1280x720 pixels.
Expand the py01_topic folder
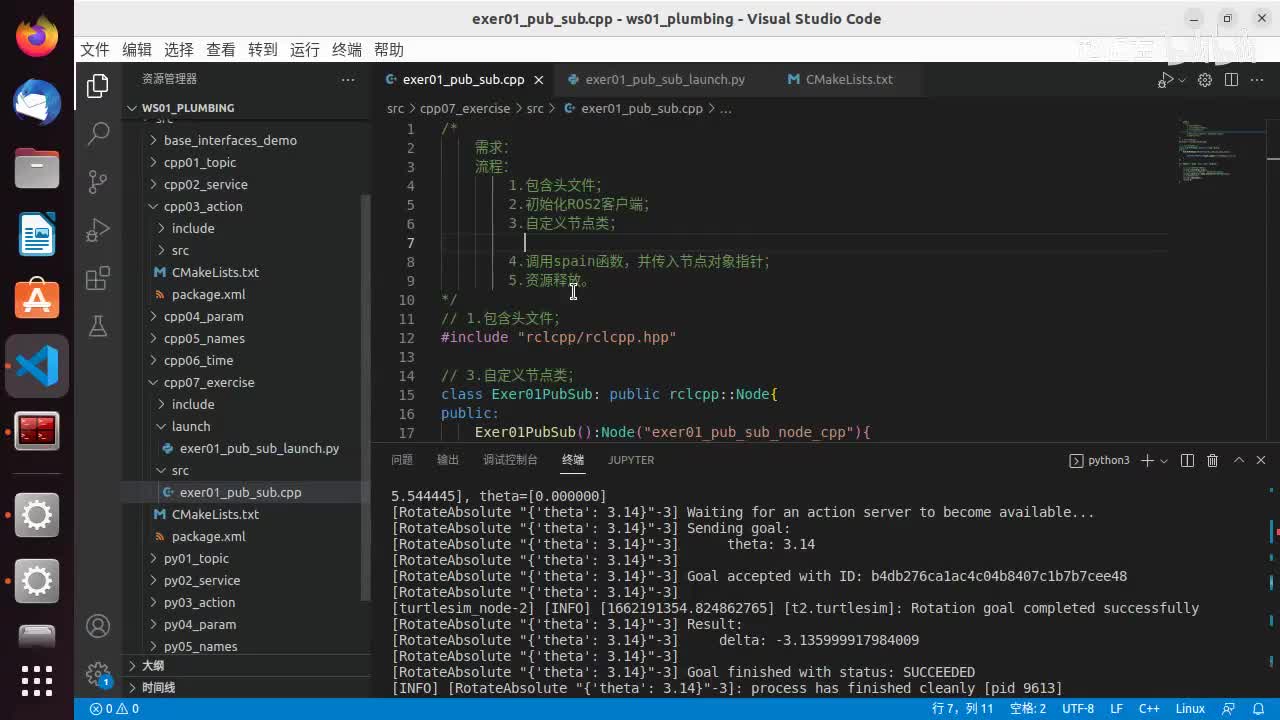pyautogui.click(x=196, y=558)
